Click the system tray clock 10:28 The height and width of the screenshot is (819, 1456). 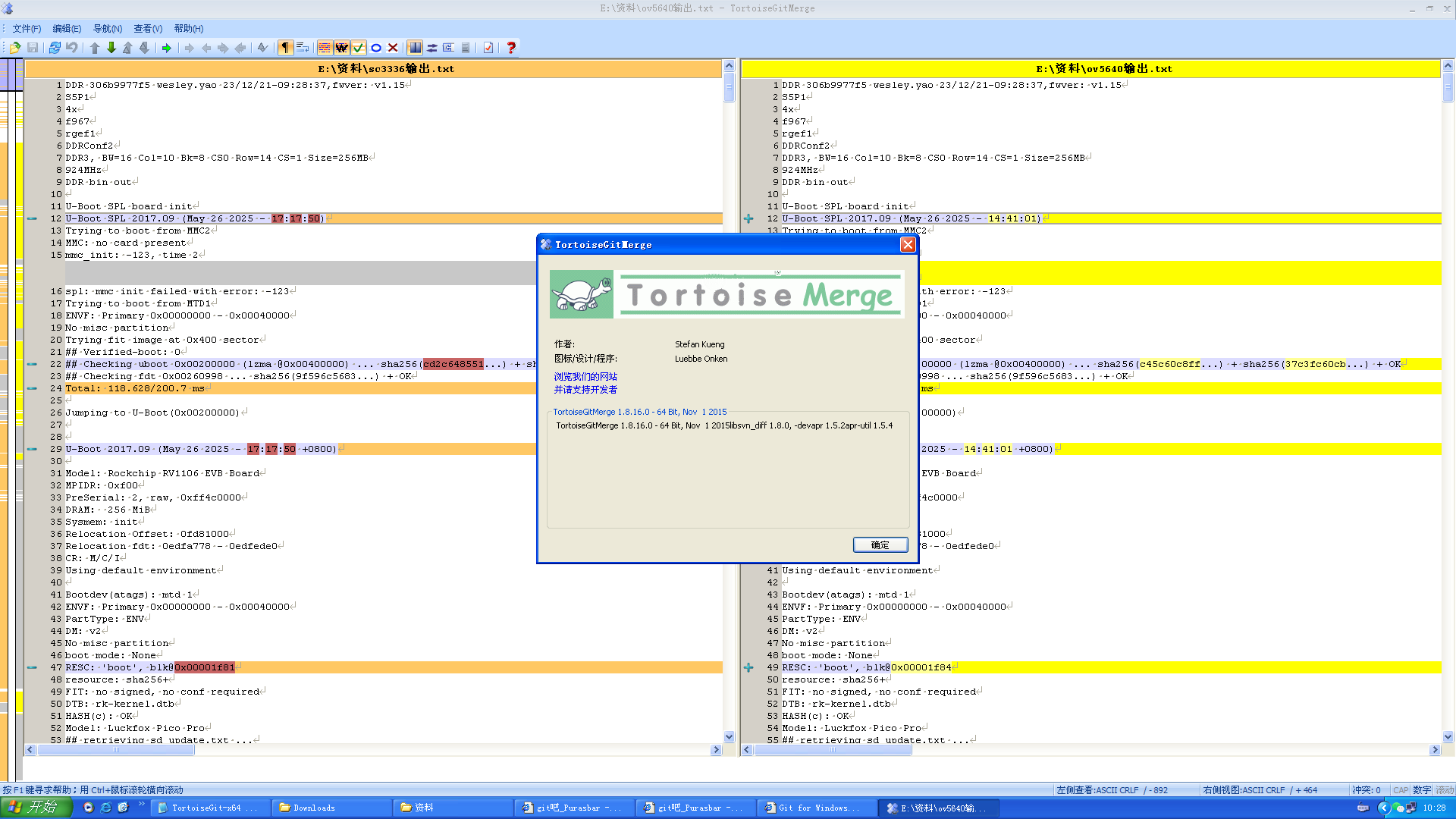(1434, 808)
